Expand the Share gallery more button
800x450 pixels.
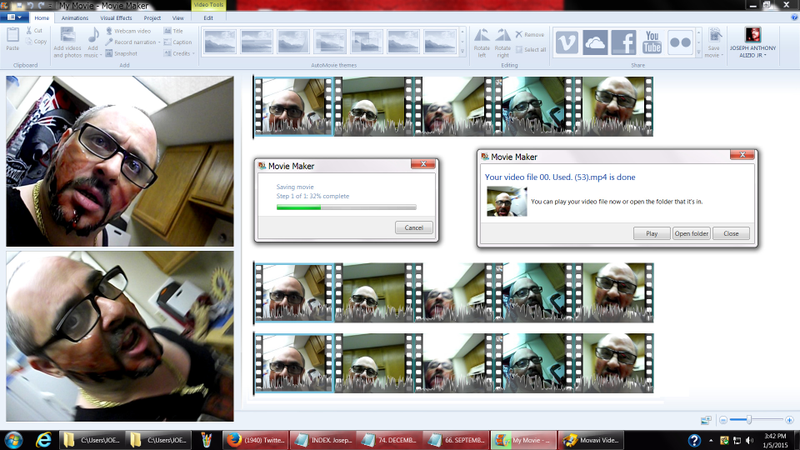(698, 52)
